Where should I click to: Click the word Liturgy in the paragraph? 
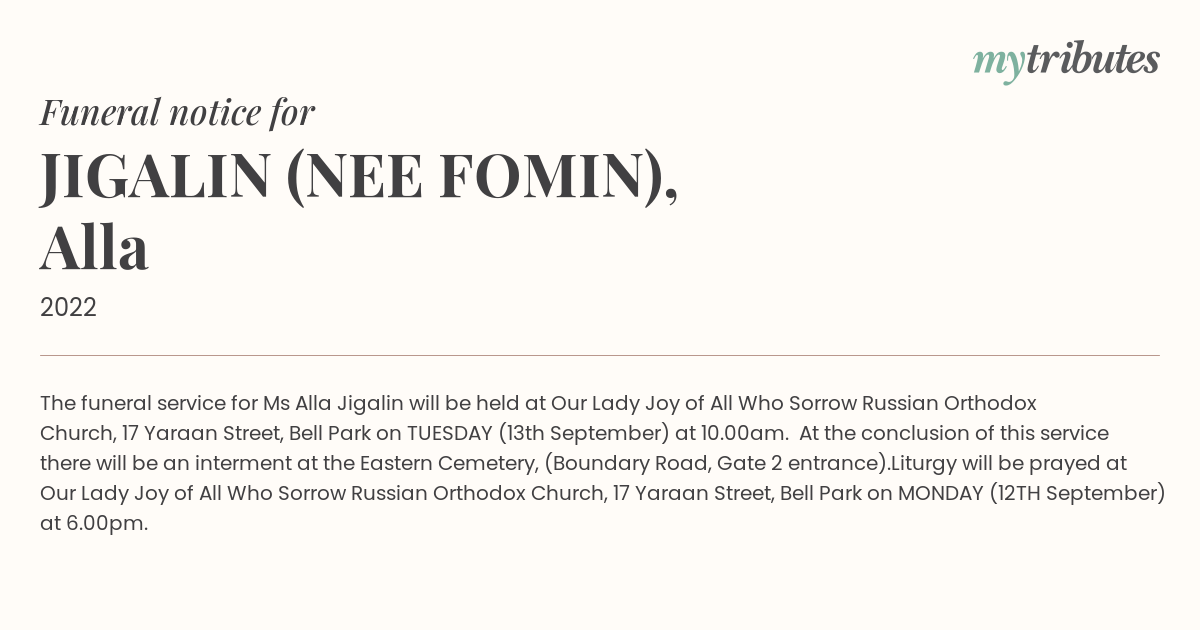tap(922, 464)
